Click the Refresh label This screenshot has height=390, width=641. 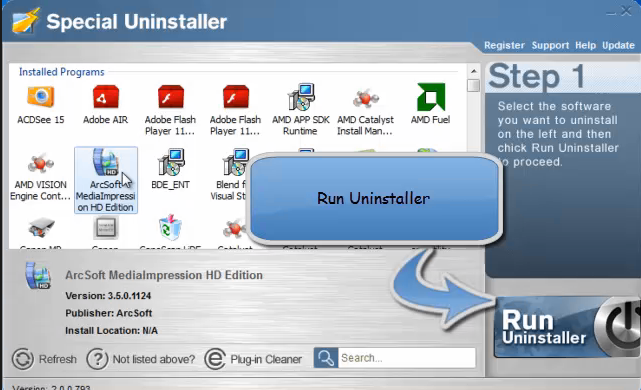[x=58, y=359]
